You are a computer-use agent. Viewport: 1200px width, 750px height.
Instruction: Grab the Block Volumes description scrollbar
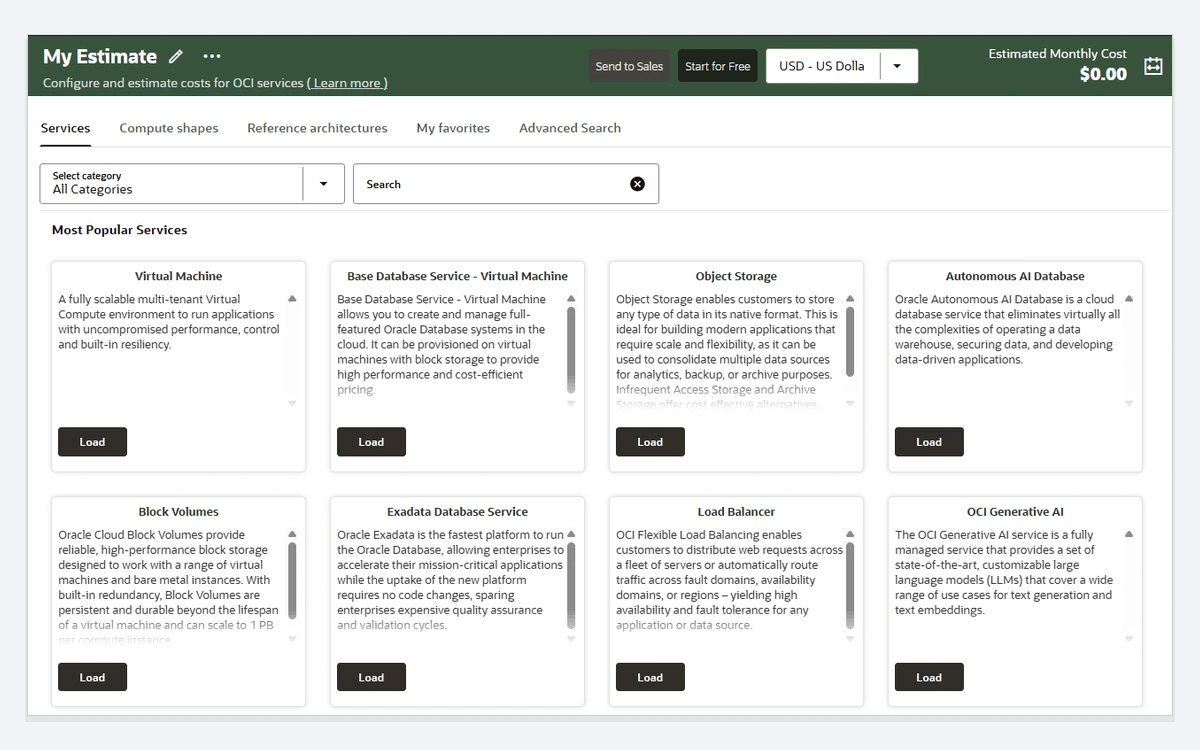pyautogui.click(x=292, y=580)
